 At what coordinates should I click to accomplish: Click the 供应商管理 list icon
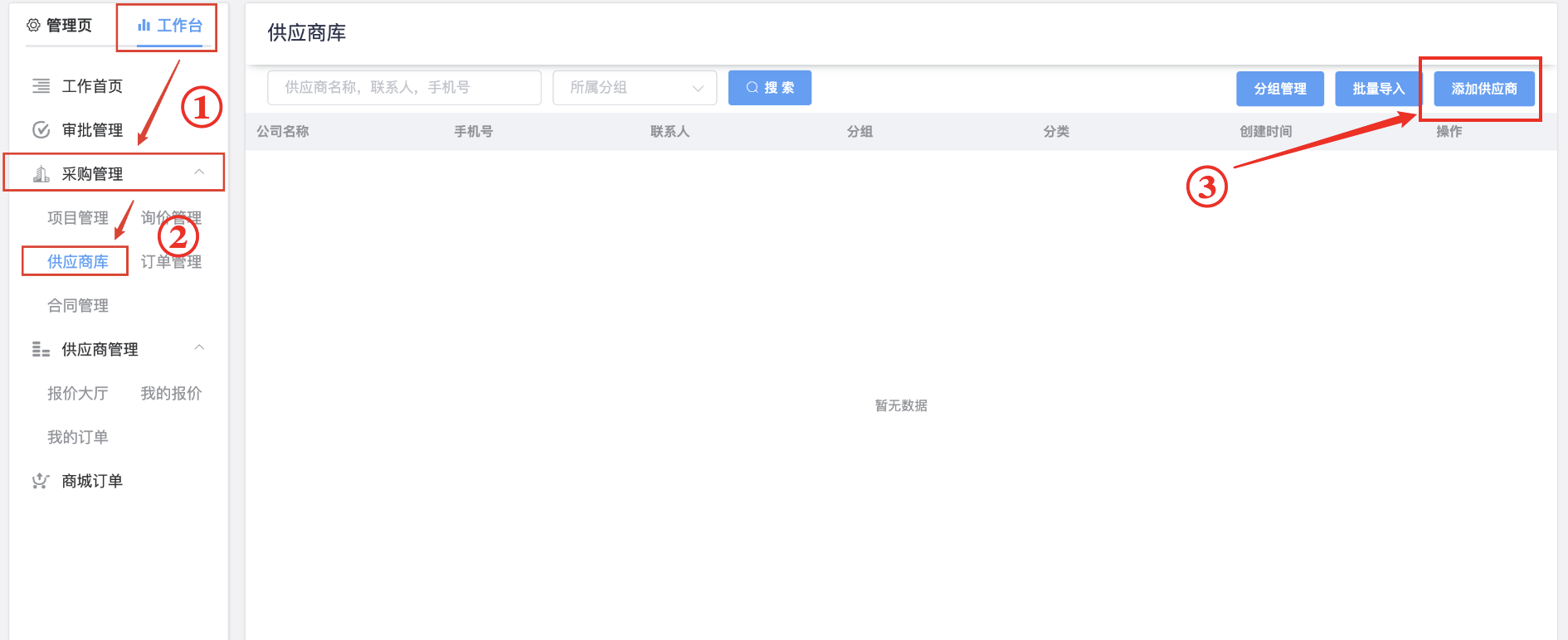41,350
